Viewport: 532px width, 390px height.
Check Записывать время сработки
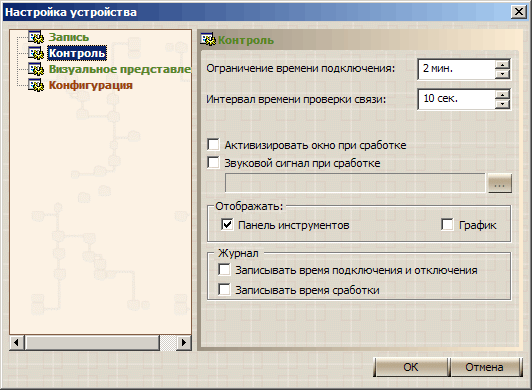click(224, 290)
